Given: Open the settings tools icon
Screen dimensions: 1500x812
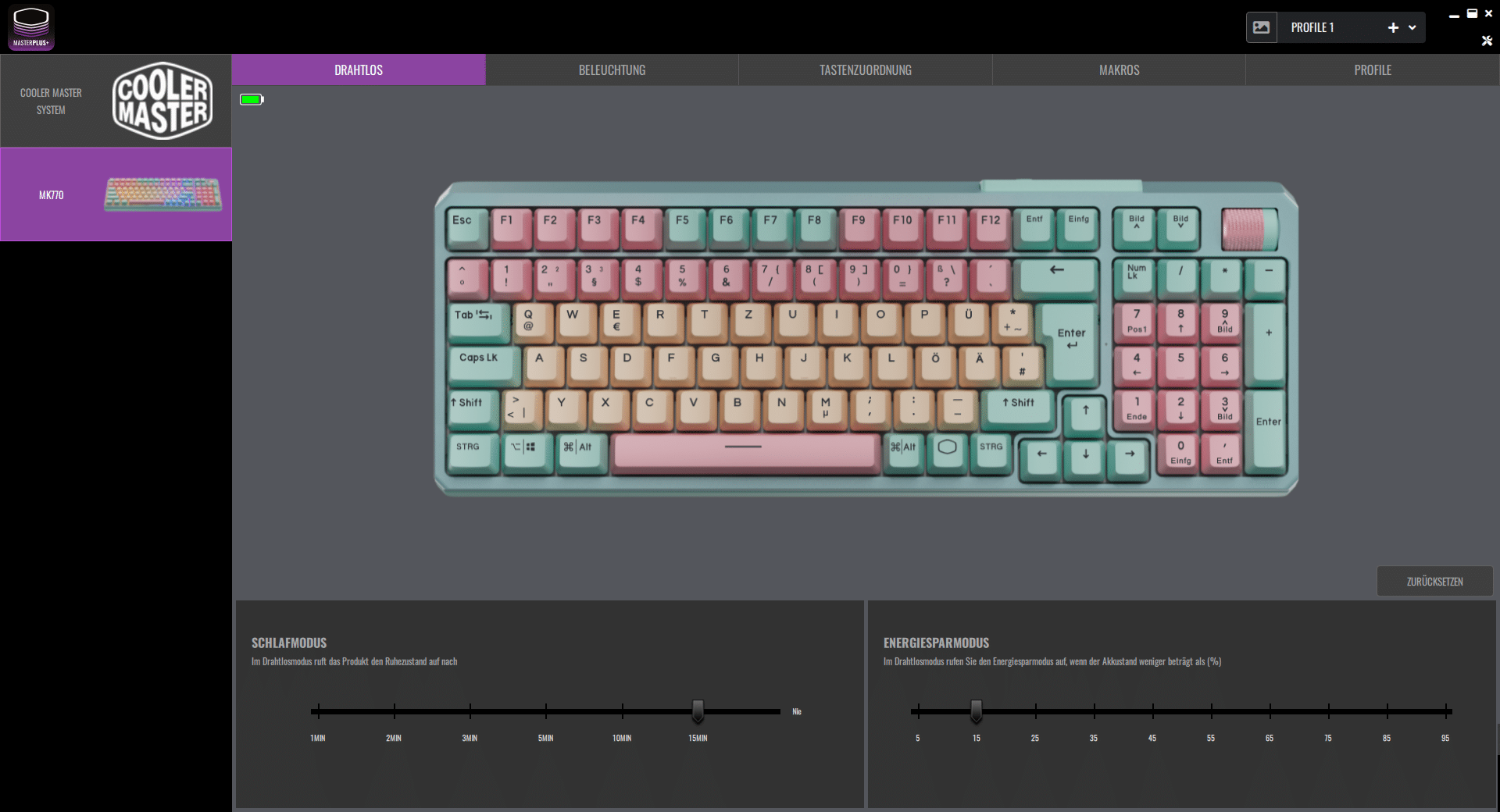Looking at the screenshot, I should [x=1487, y=41].
